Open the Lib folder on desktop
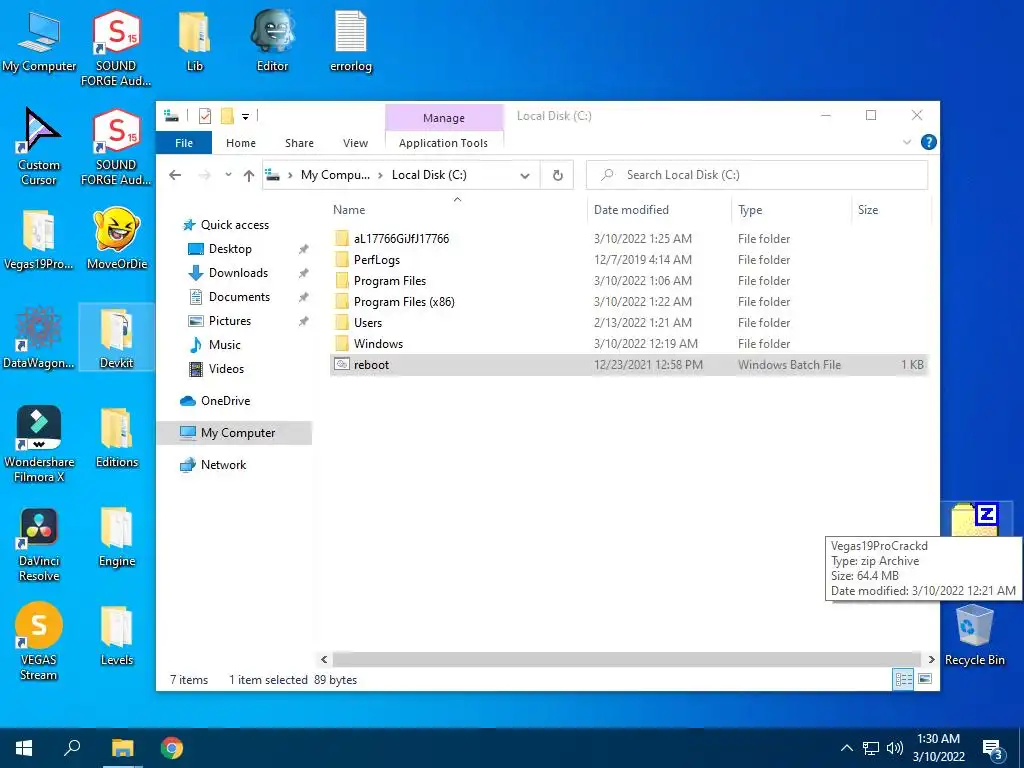 click(195, 40)
